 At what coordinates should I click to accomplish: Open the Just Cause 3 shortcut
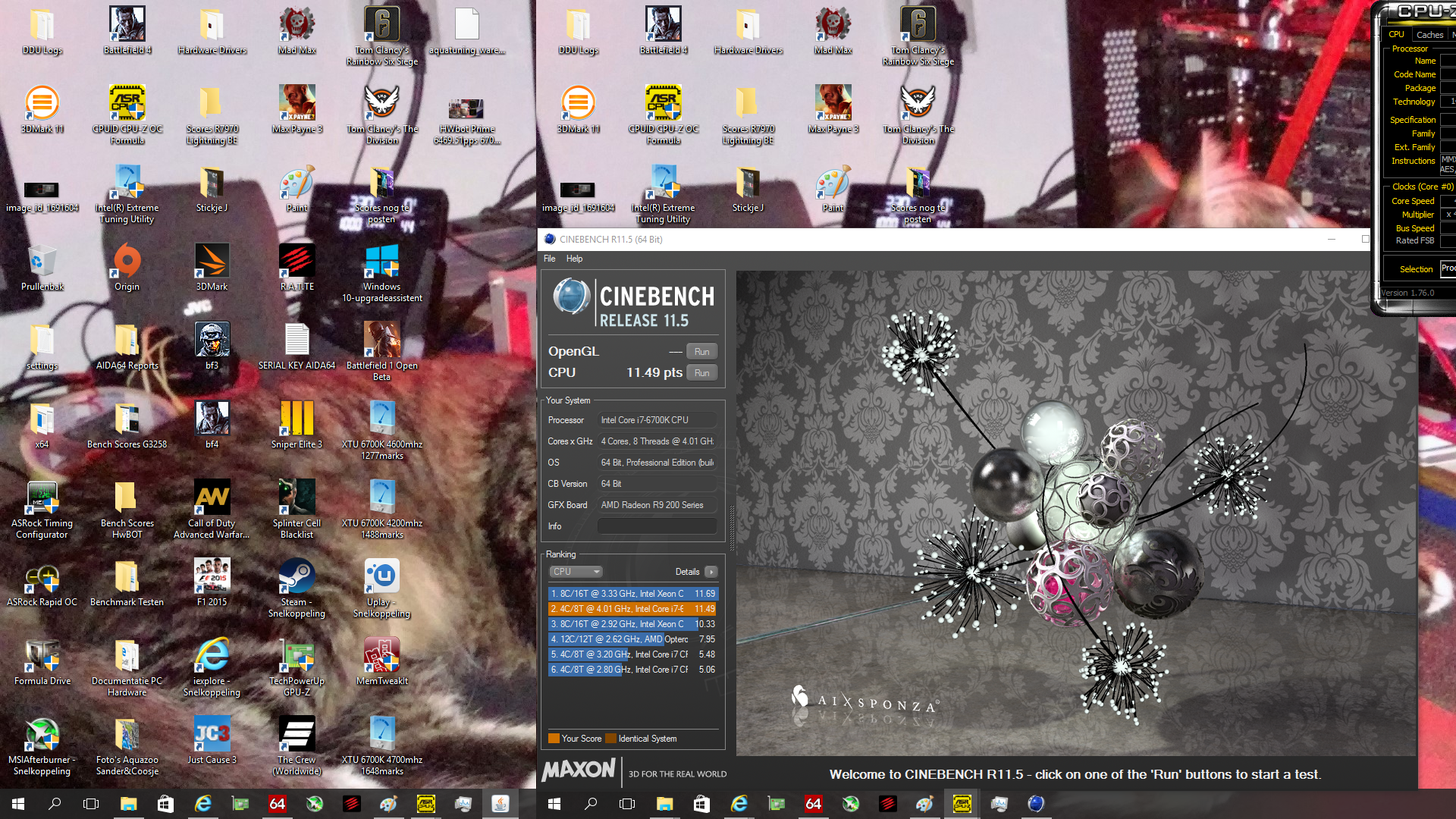(212, 740)
